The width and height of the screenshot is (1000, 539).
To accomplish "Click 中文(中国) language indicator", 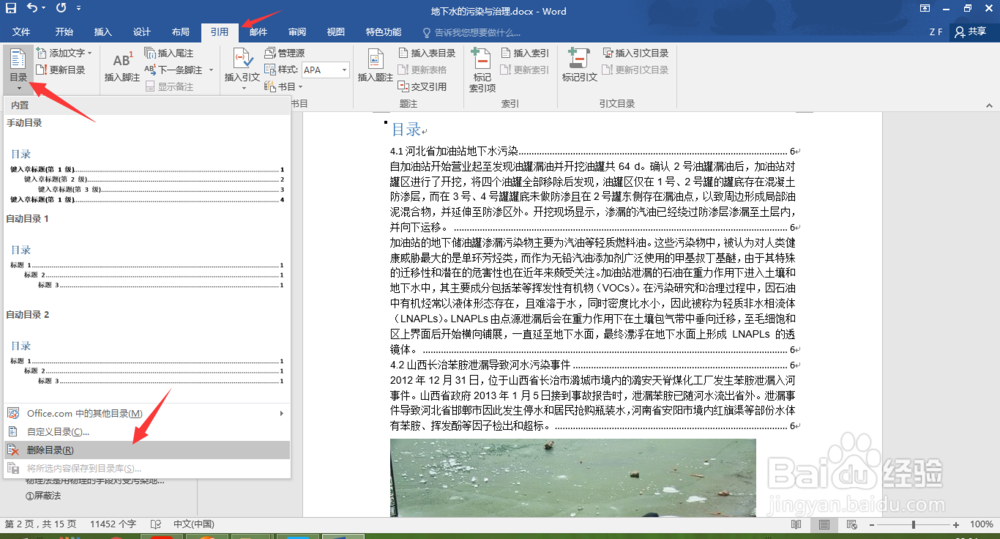I will click(194, 524).
